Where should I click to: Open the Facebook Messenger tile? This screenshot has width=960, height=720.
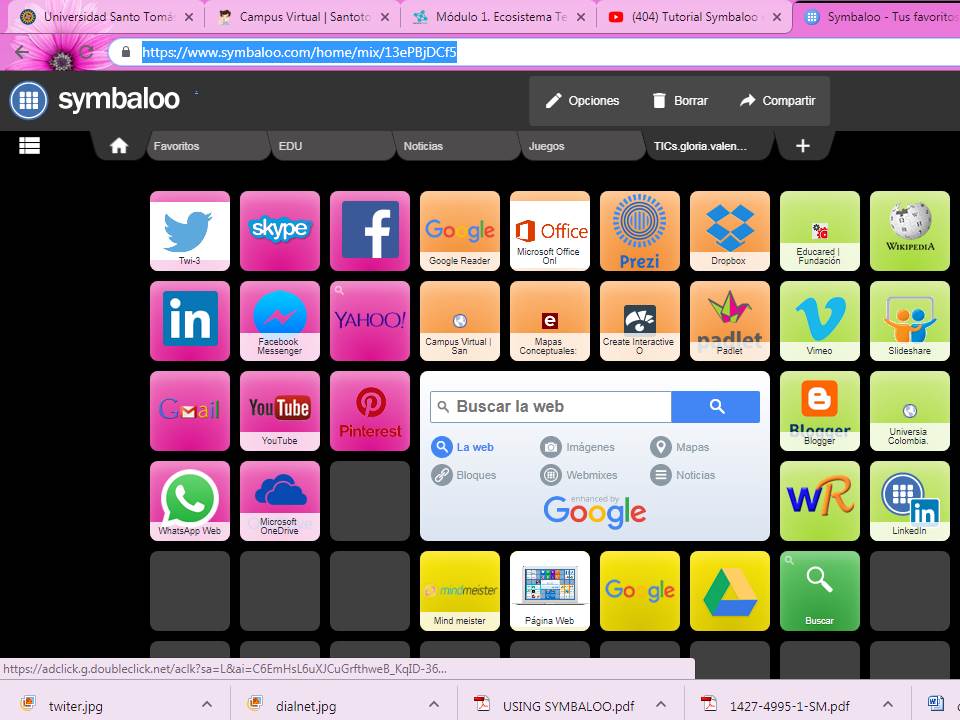pyautogui.click(x=280, y=321)
